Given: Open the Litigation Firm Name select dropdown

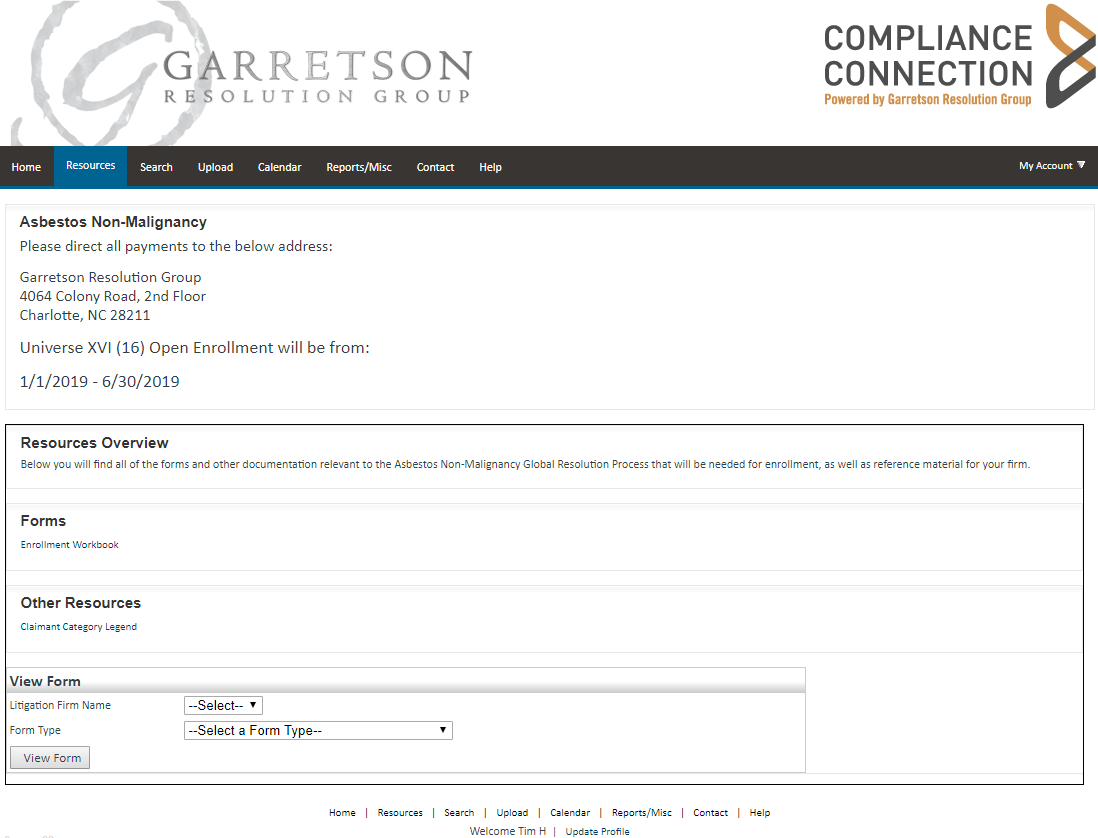Looking at the screenshot, I should (x=223, y=706).
